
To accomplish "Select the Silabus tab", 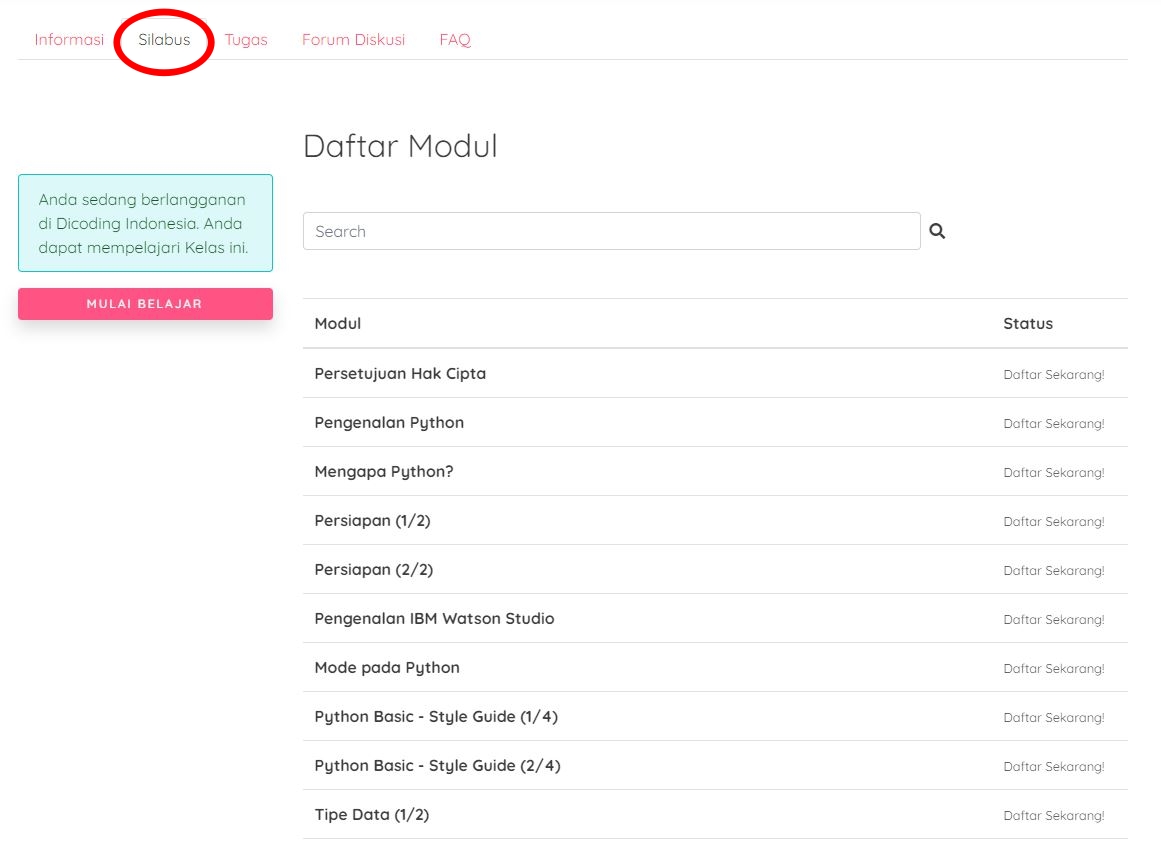I will (164, 40).
